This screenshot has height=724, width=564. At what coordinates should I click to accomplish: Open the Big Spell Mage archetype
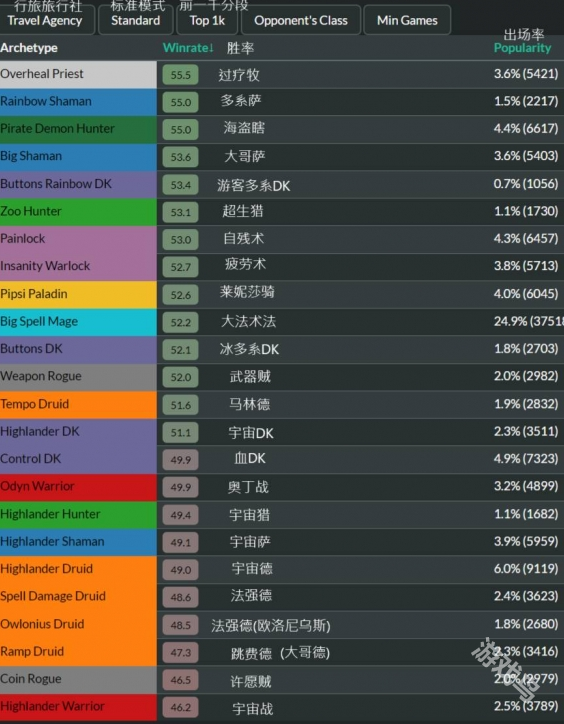pos(78,322)
